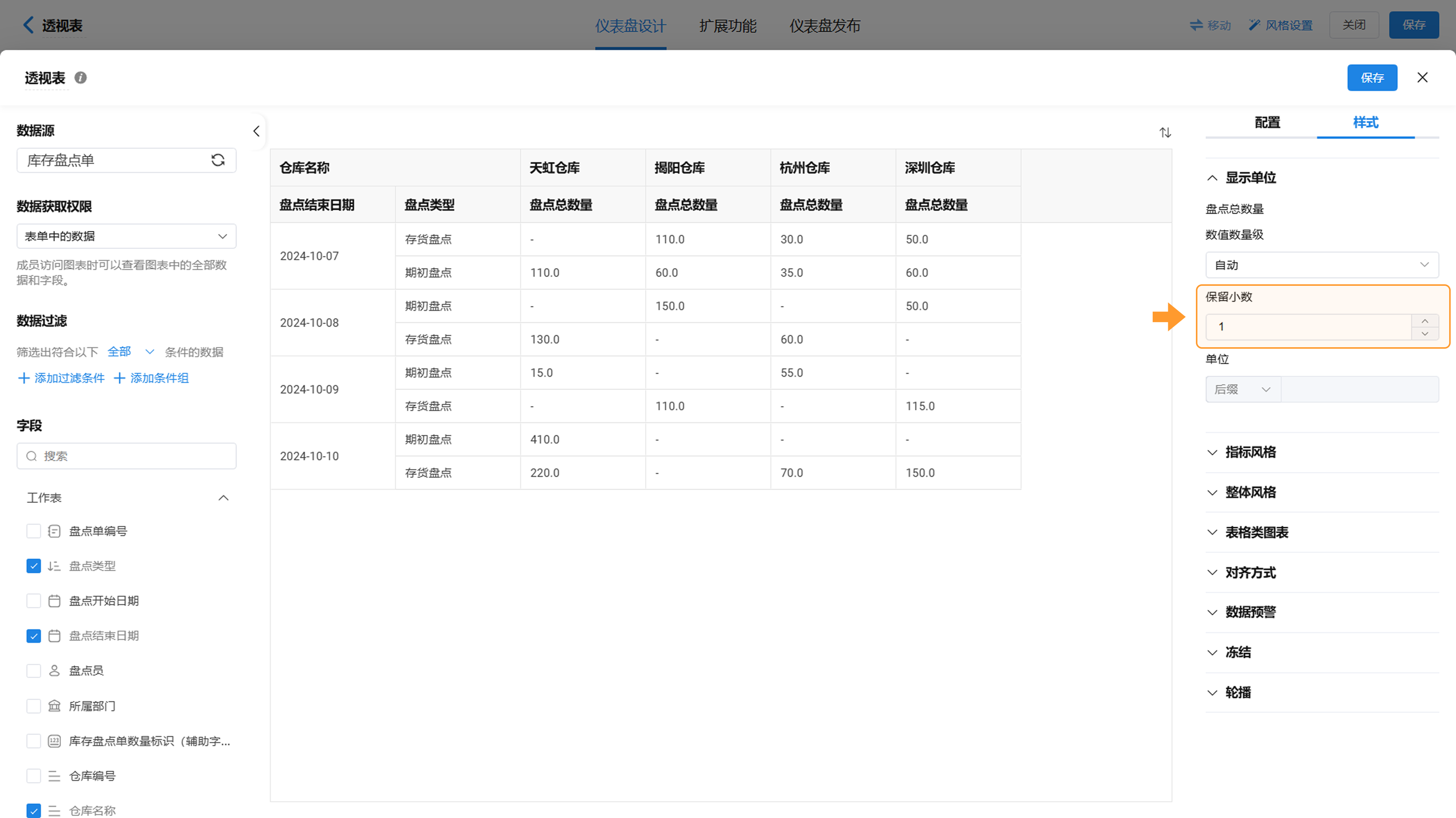Check the 仓库编号 field checkbox
Viewport: 1456px width, 818px height.
click(34, 776)
